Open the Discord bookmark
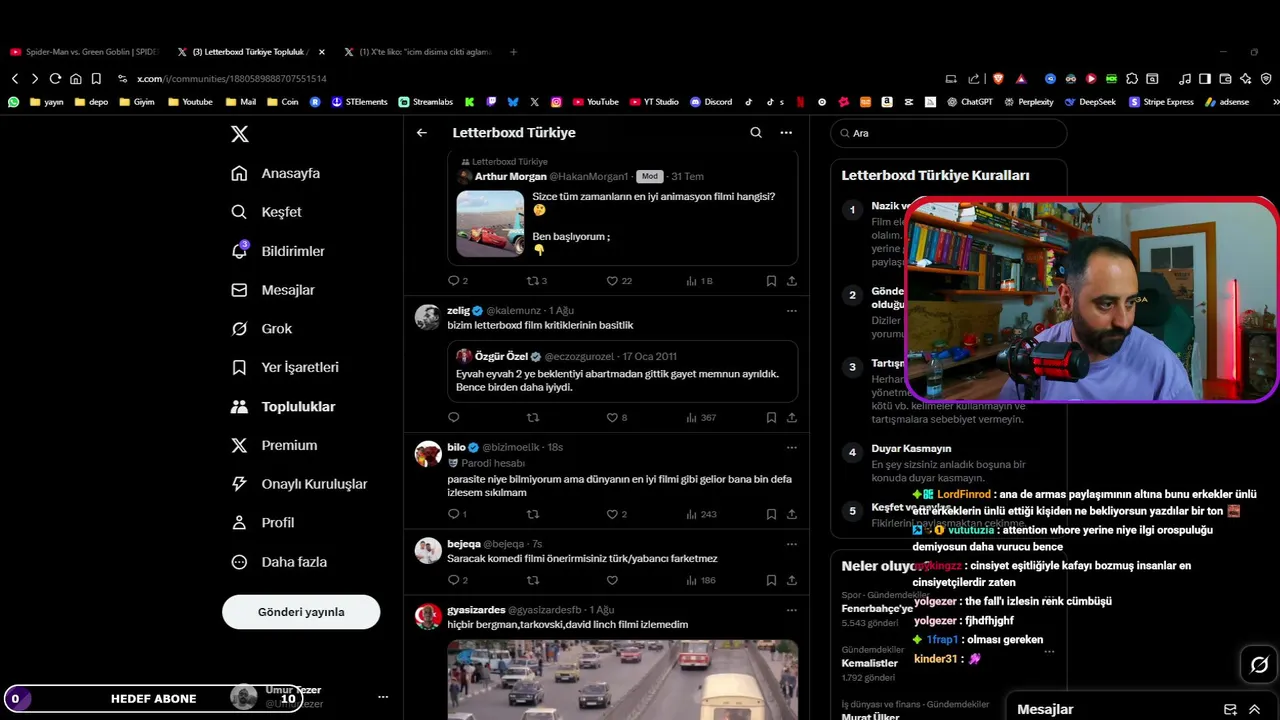The width and height of the screenshot is (1280, 720). (x=712, y=102)
